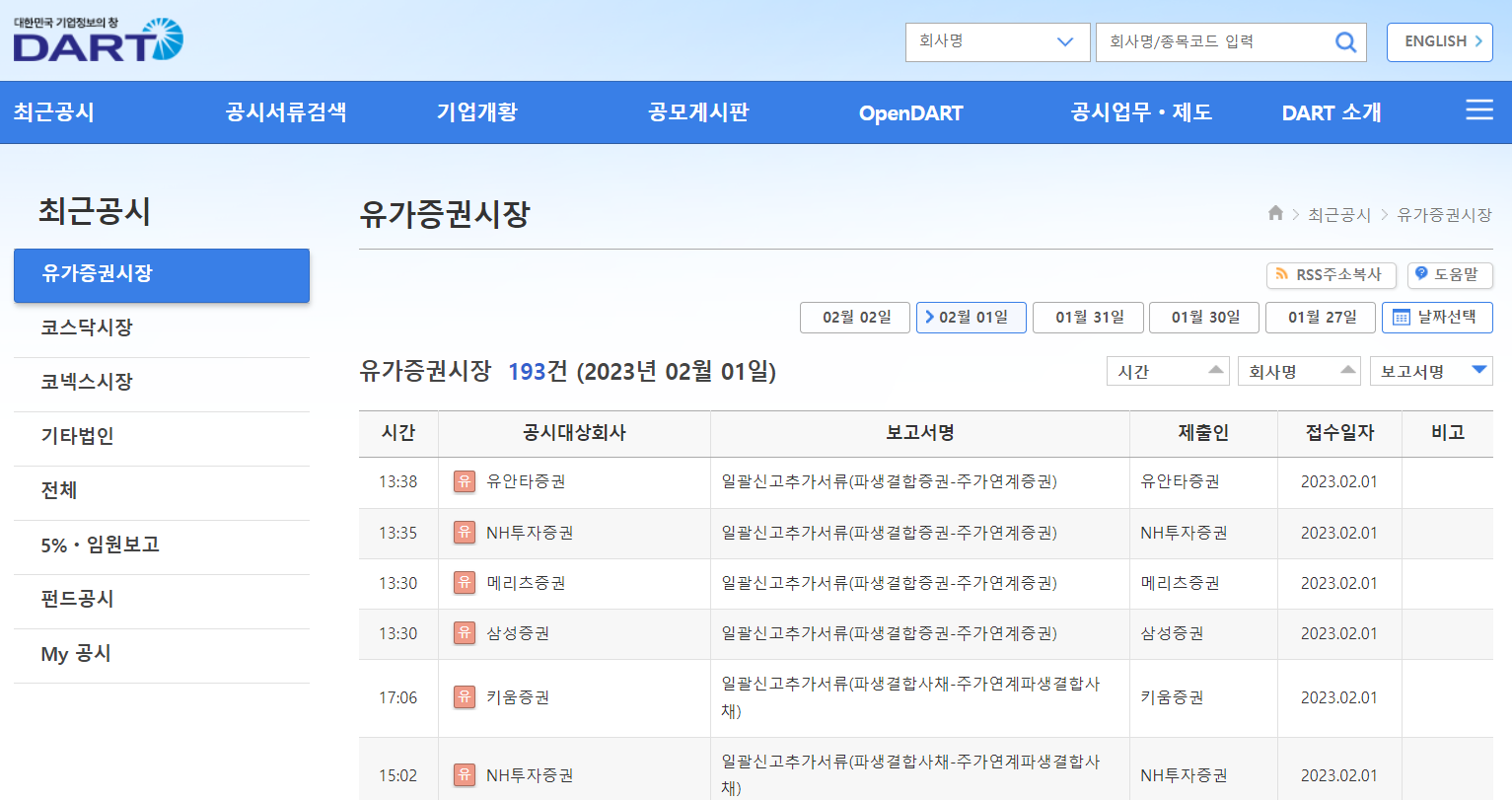The height and width of the screenshot is (800, 1512).
Task: Select the 02월 01일 date button
Action: [x=972, y=318]
